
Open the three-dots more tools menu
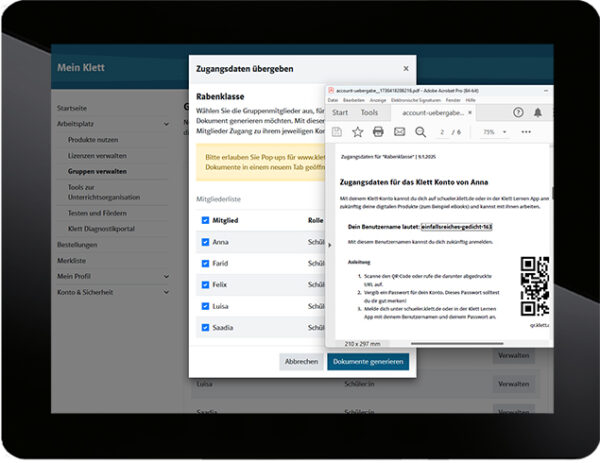(526, 132)
